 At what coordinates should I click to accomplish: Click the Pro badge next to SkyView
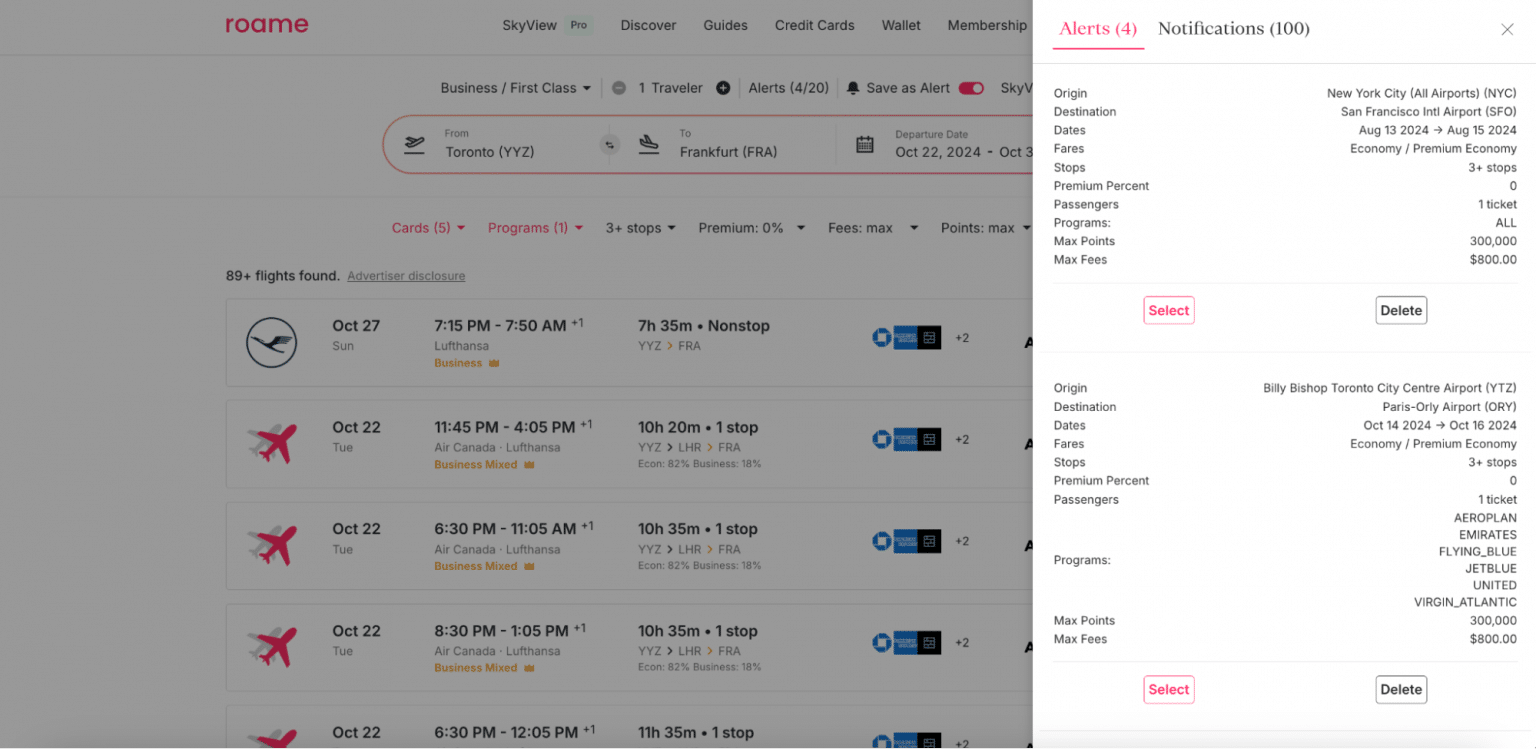tap(579, 24)
